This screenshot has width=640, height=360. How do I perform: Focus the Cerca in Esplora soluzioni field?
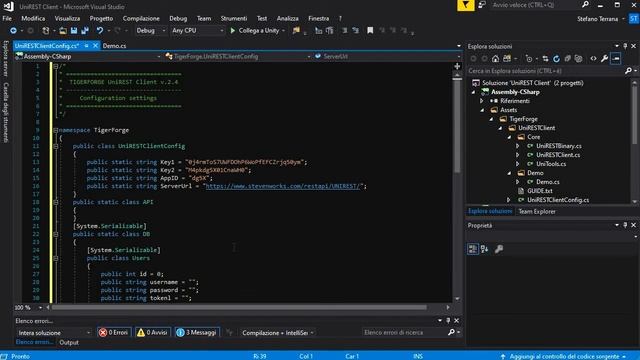point(546,71)
